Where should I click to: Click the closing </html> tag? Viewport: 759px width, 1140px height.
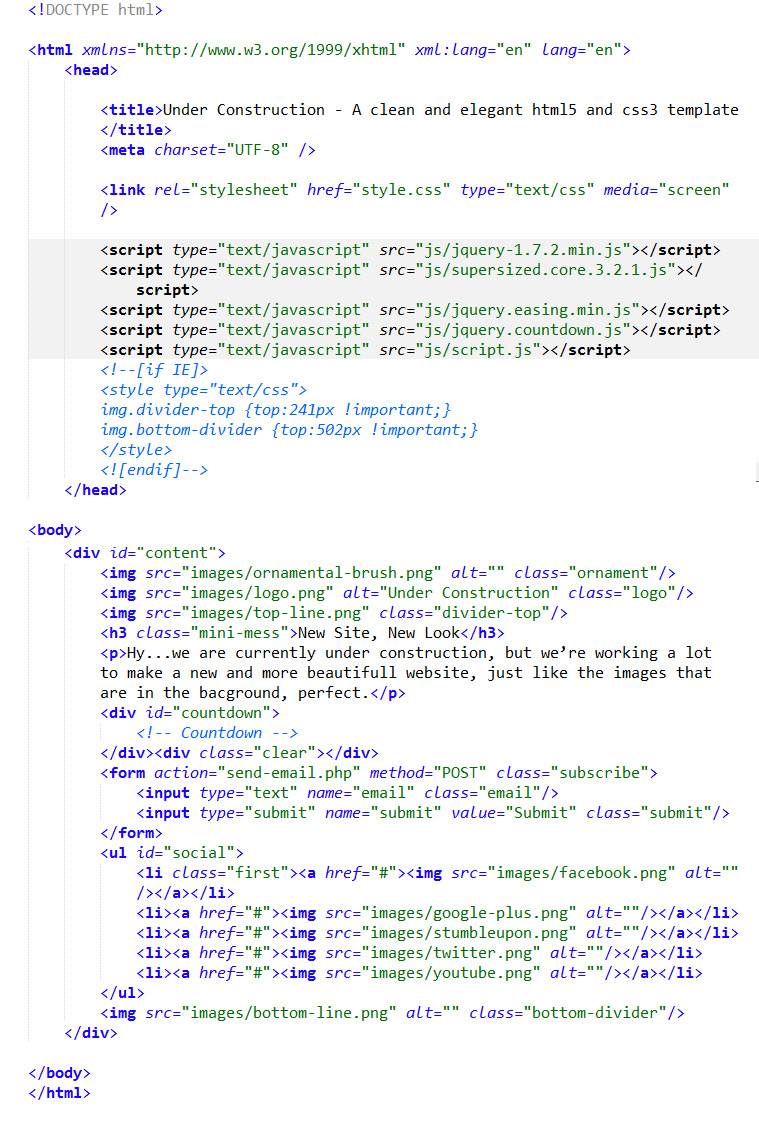point(60,1093)
